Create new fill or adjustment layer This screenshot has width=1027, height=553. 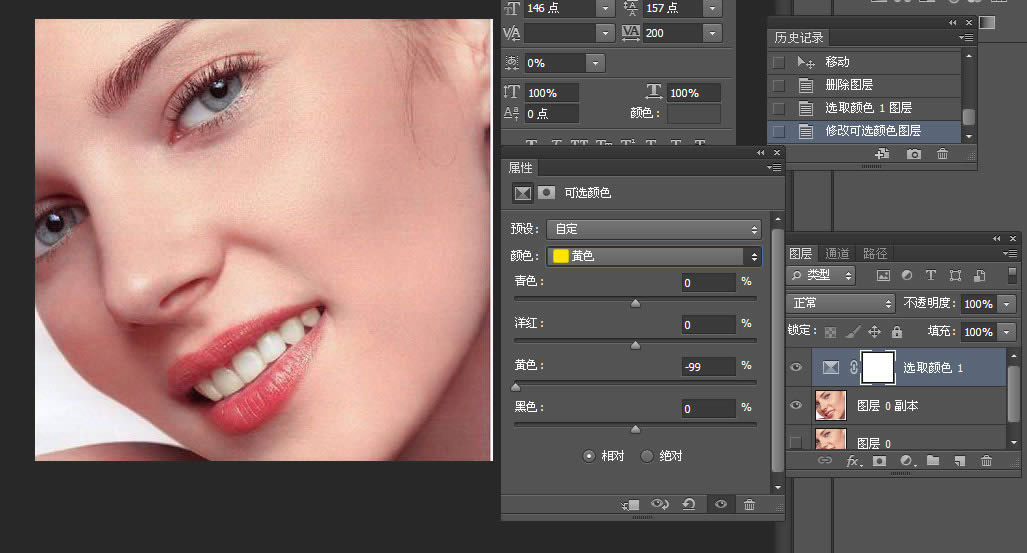(907, 461)
